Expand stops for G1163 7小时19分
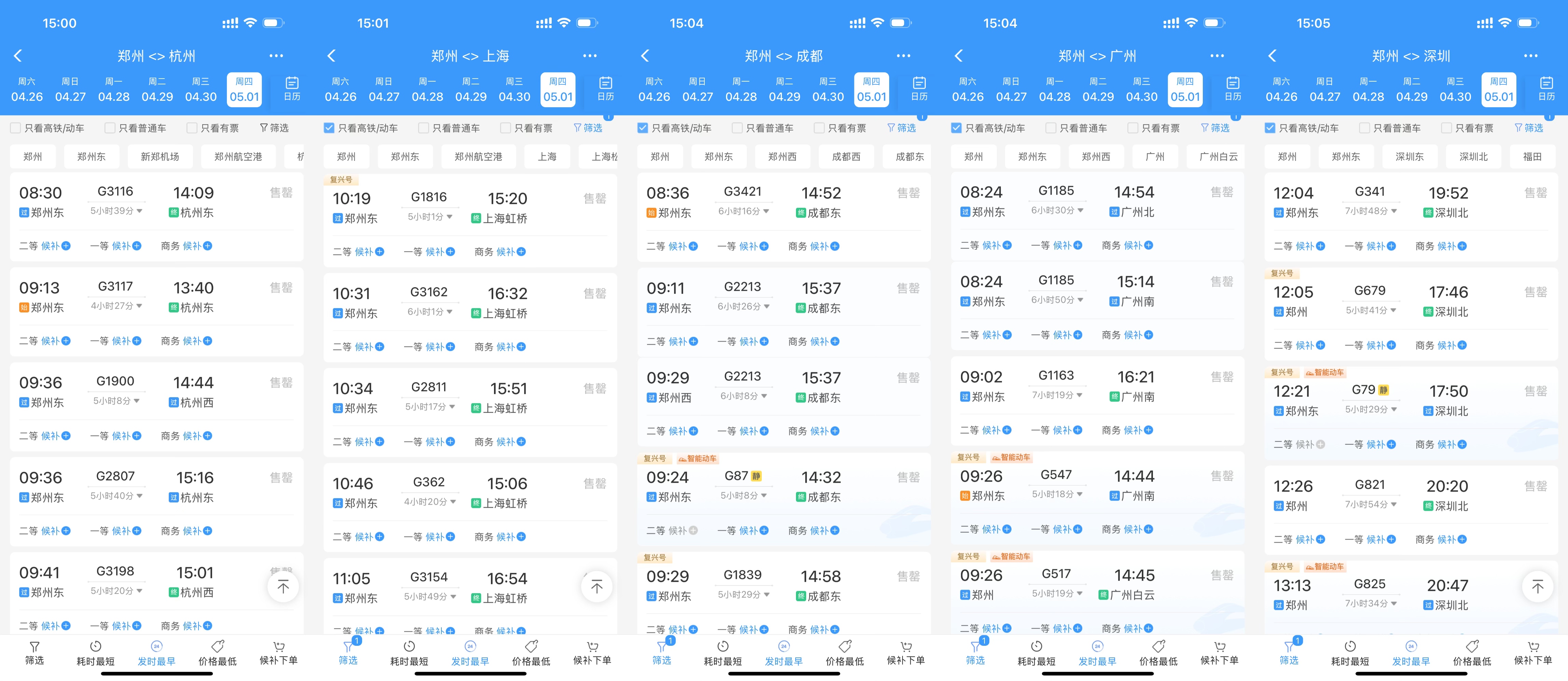The width and height of the screenshot is (1568, 681). point(1057,395)
